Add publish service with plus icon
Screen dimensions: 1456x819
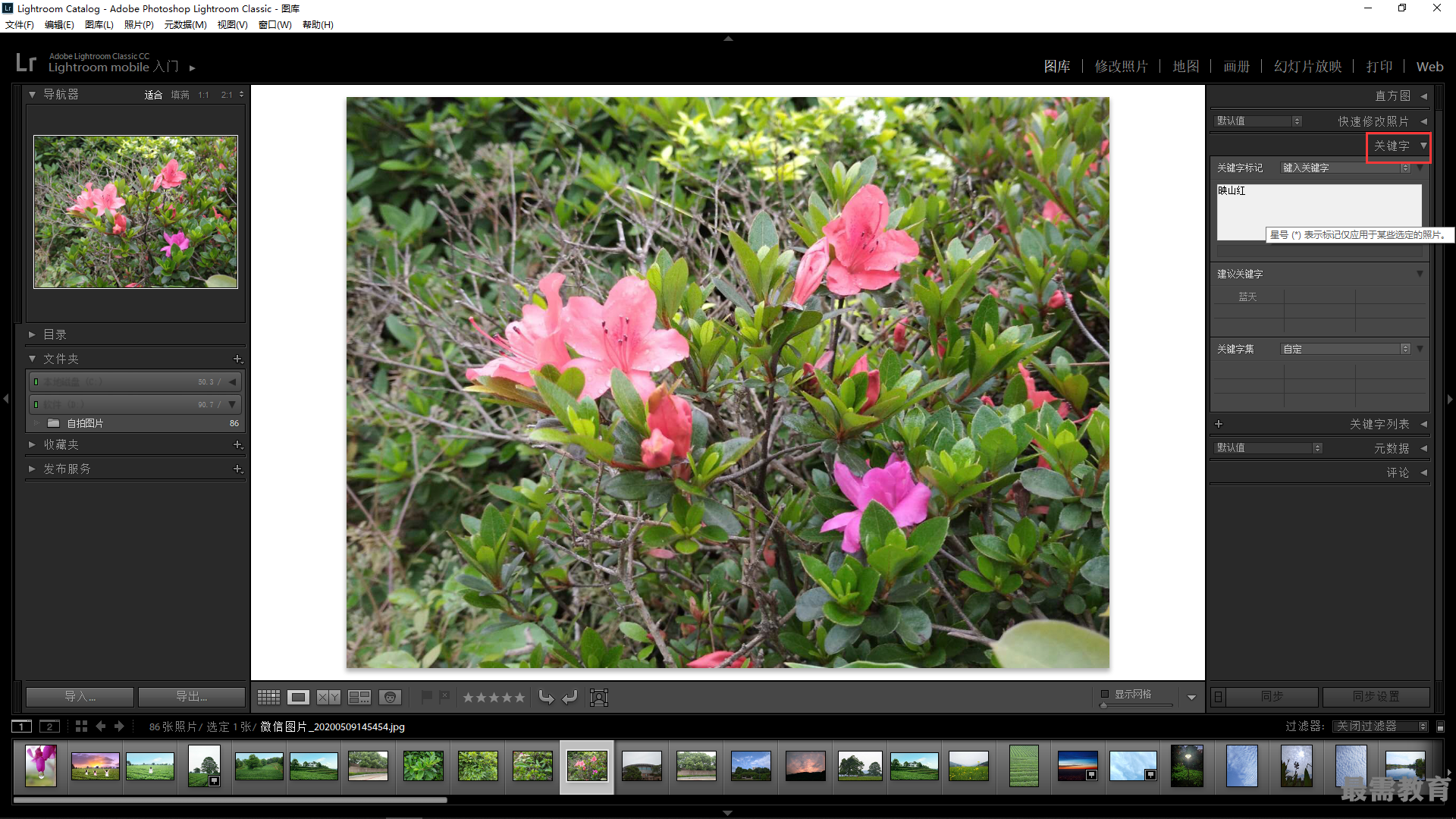[237, 469]
